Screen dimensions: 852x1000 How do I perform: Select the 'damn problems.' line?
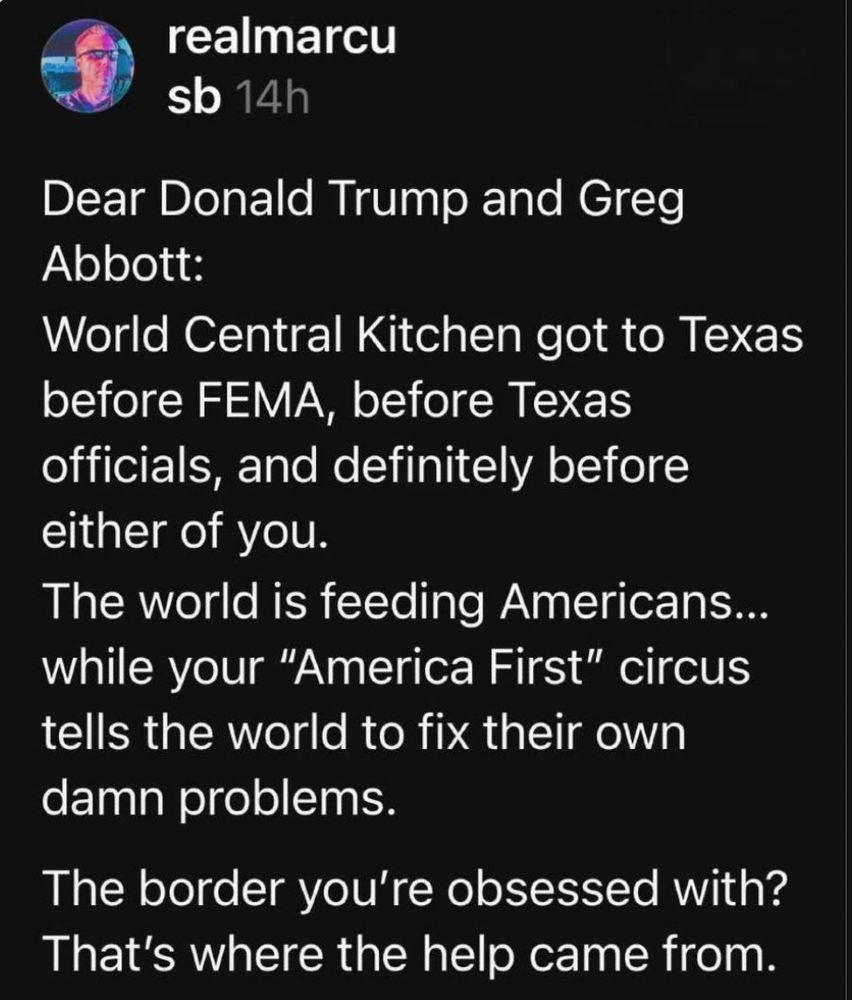click(x=219, y=800)
